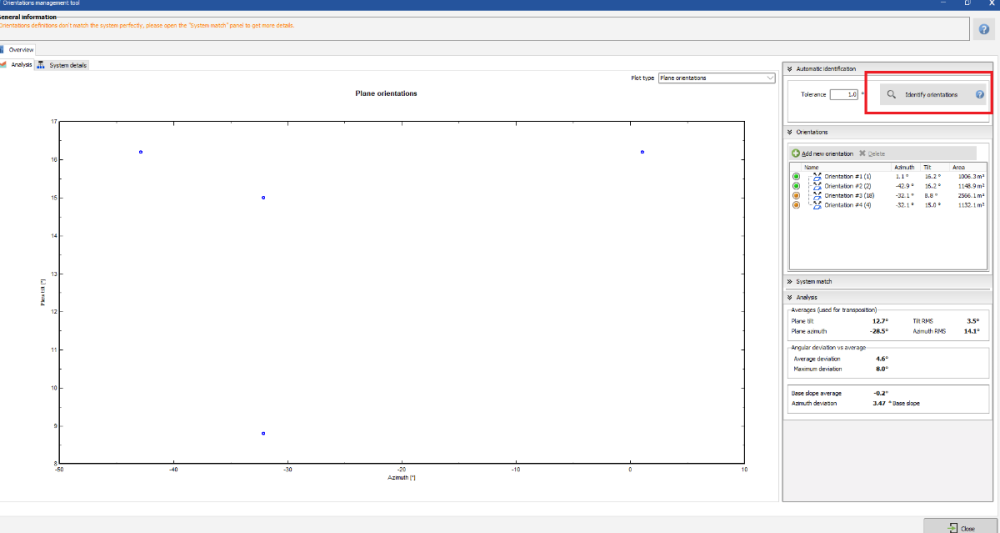Toggle green status indicator for Orientation #1
The image size is (1000, 533).
coord(796,176)
